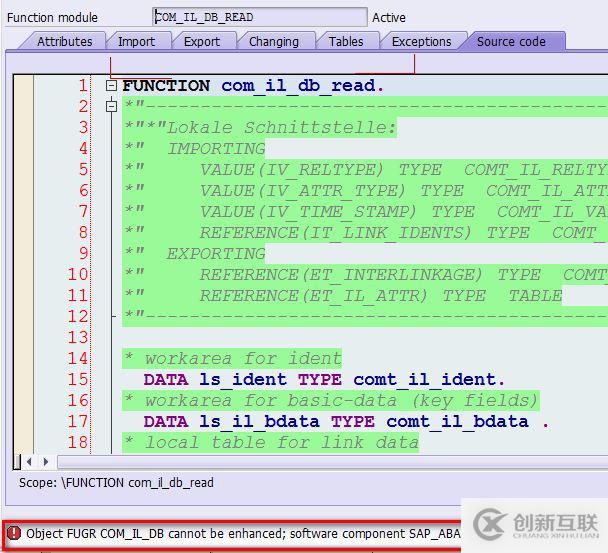Switch to the Import tab
Image resolution: width=608 pixels, height=553 pixels.
pos(136,41)
